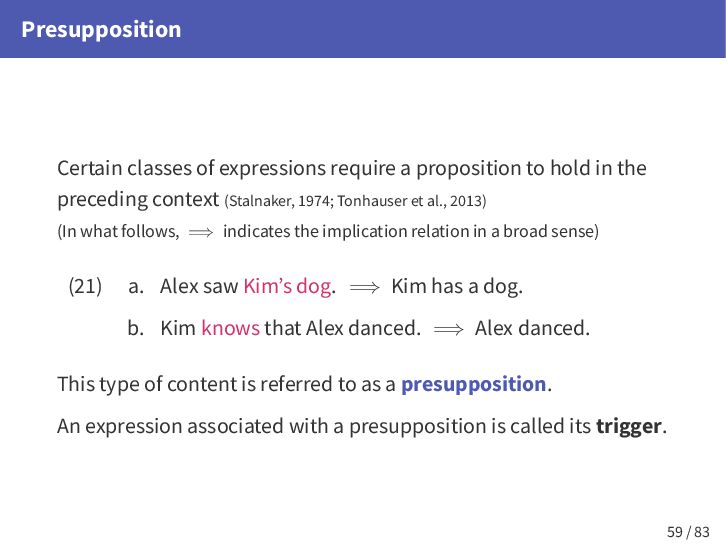Click the Presupposition slide title
726x544 pixels.
click(101, 29)
